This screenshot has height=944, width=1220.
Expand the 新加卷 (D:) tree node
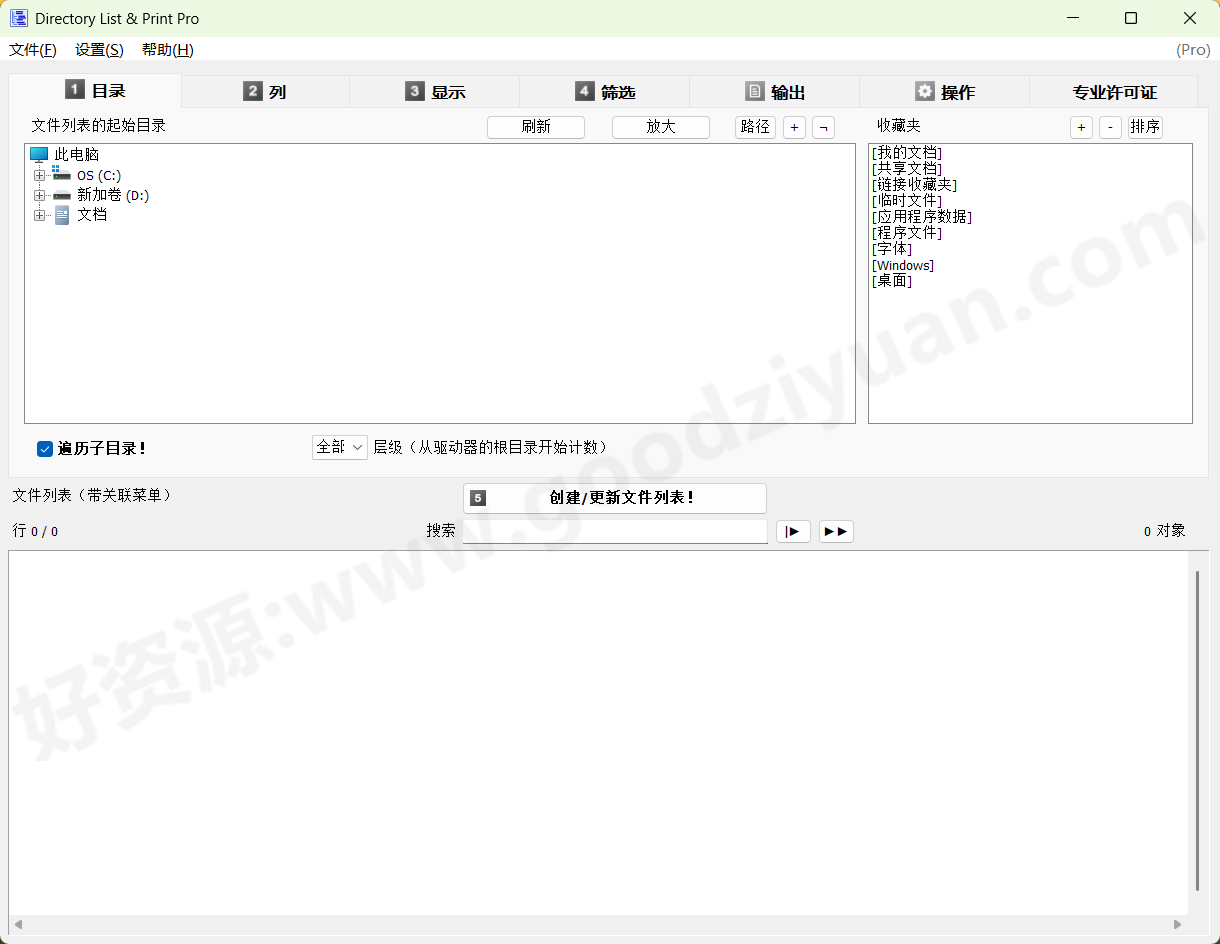pyautogui.click(x=38, y=195)
